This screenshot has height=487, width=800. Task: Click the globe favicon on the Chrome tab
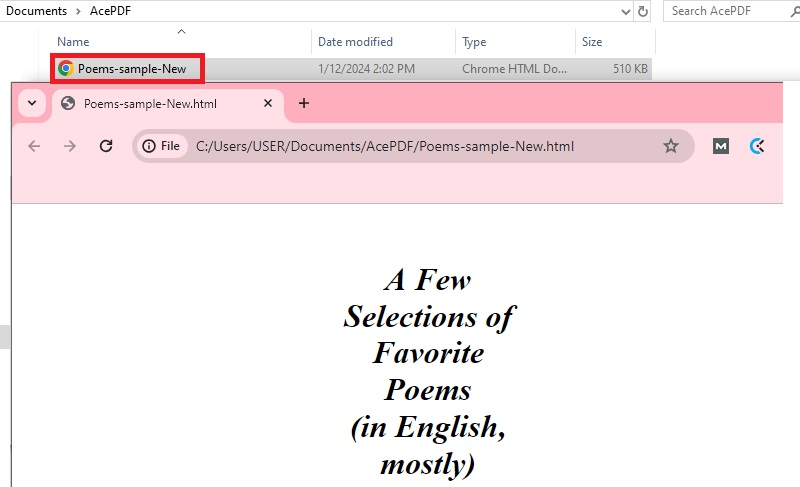(68, 104)
